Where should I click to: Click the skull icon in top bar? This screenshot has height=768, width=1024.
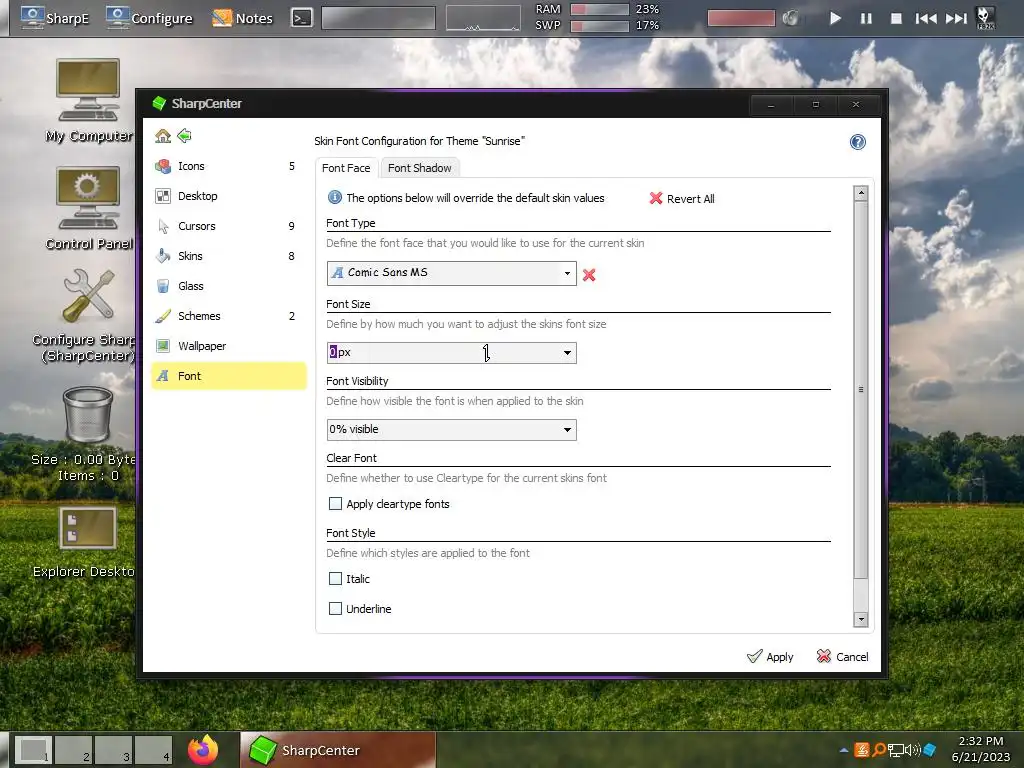pyautogui.click(x=985, y=18)
